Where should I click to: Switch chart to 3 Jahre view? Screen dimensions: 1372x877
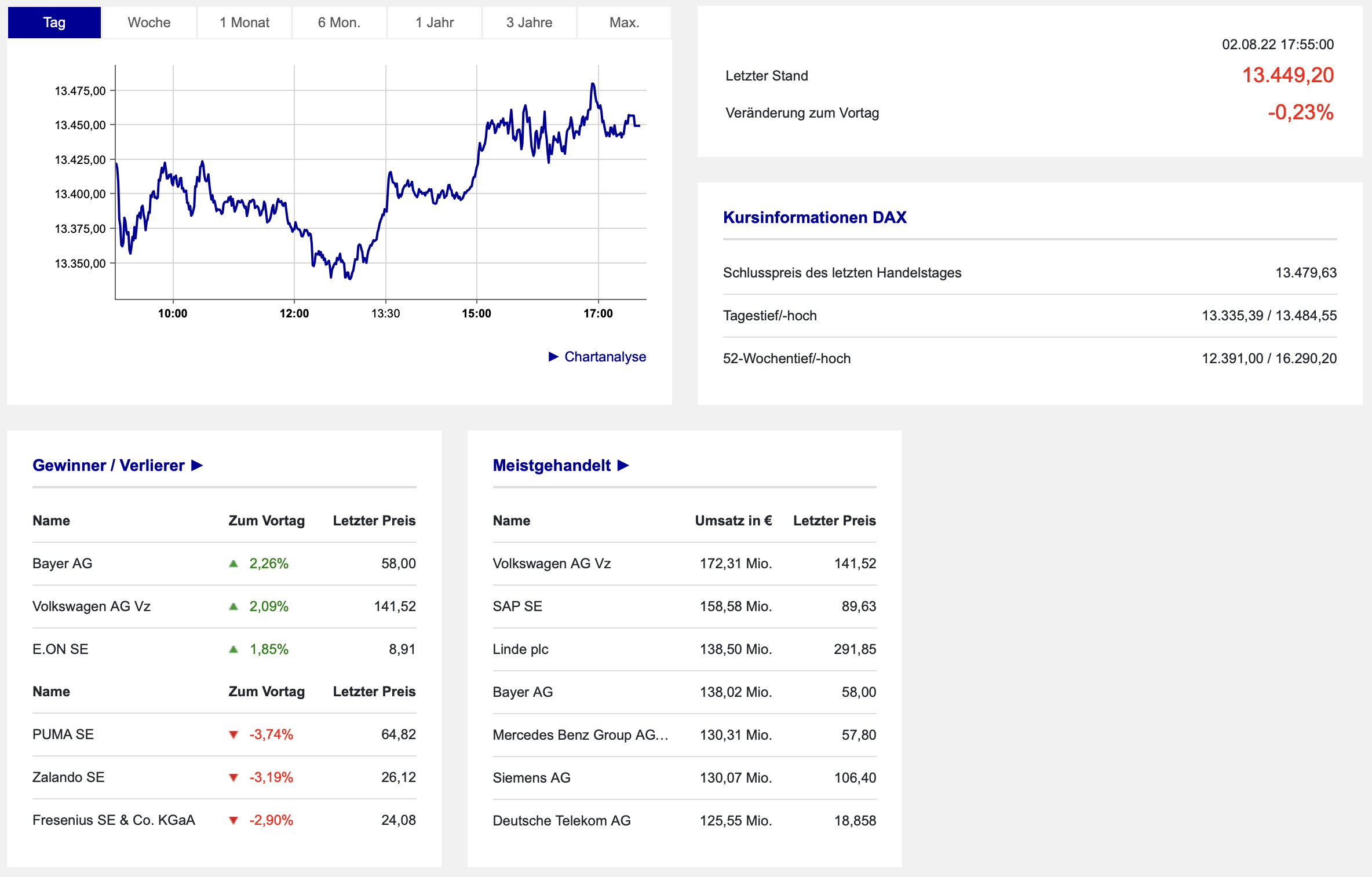529,23
